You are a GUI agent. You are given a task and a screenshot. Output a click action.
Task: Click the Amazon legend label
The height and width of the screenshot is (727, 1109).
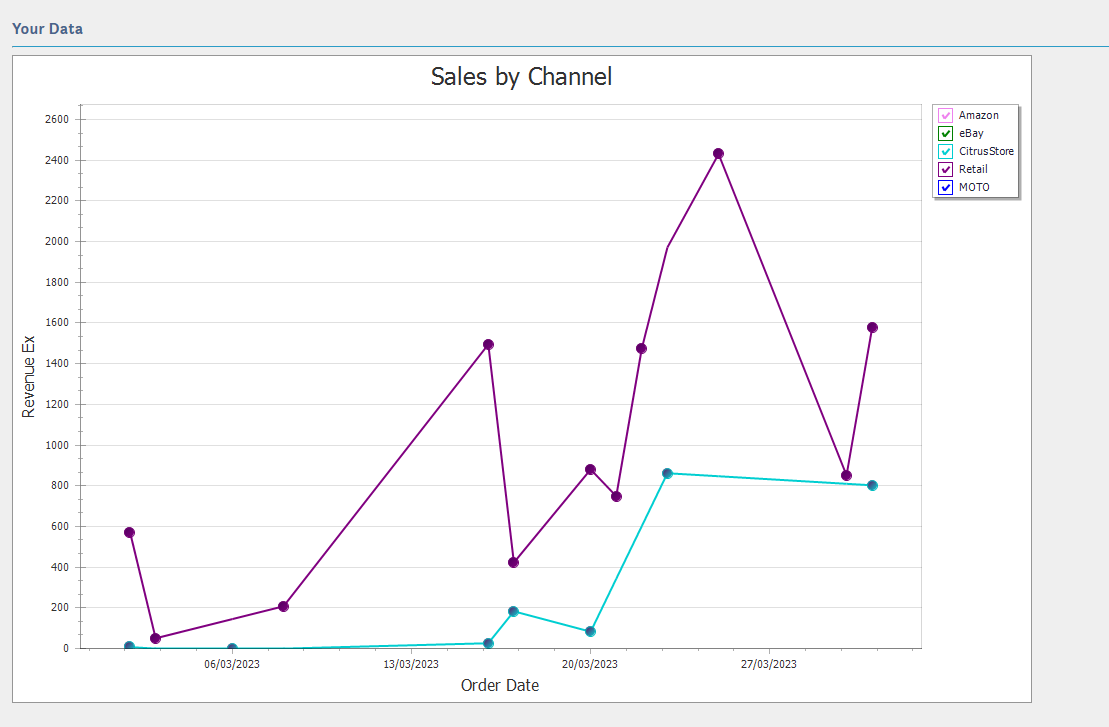978,116
